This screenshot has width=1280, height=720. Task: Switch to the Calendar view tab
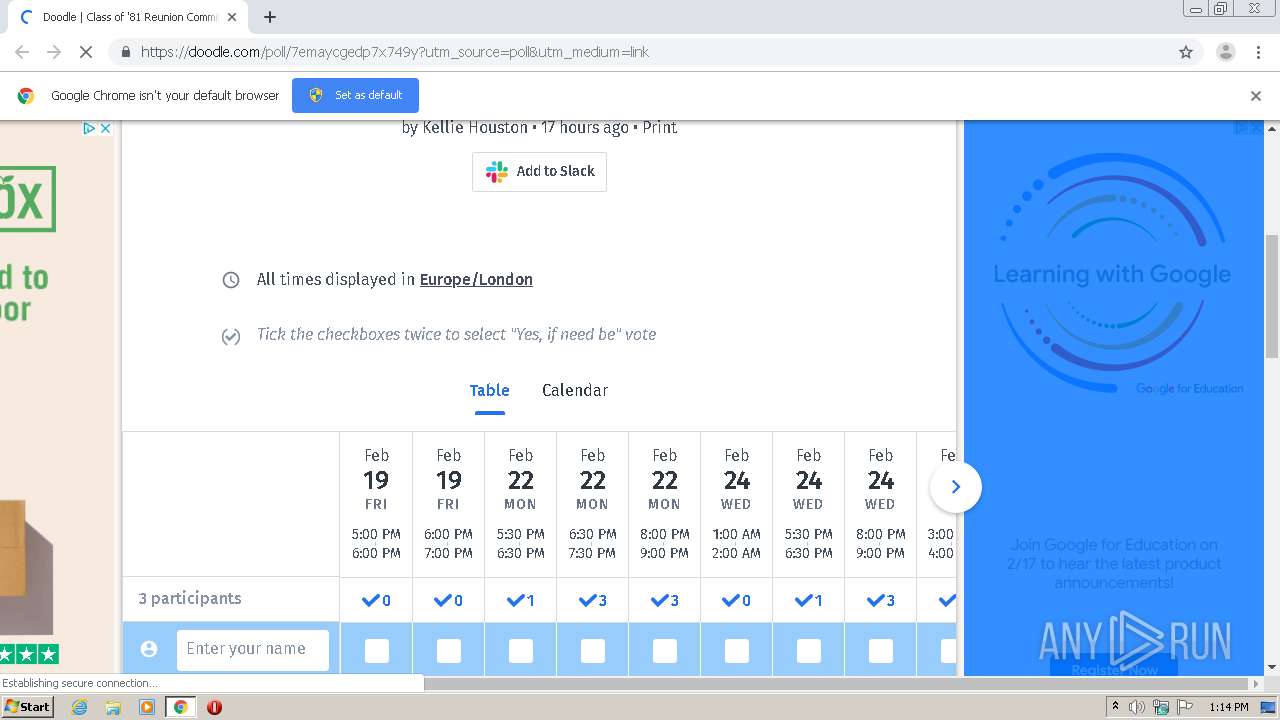575,390
